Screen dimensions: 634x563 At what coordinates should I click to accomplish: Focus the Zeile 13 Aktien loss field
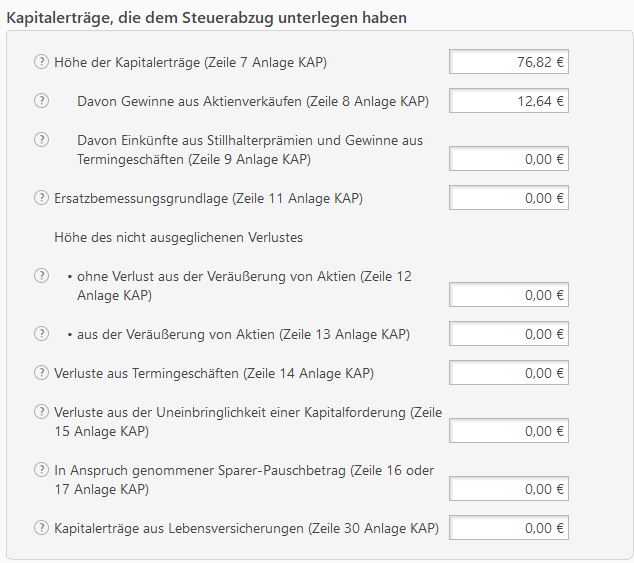click(x=508, y=334)
